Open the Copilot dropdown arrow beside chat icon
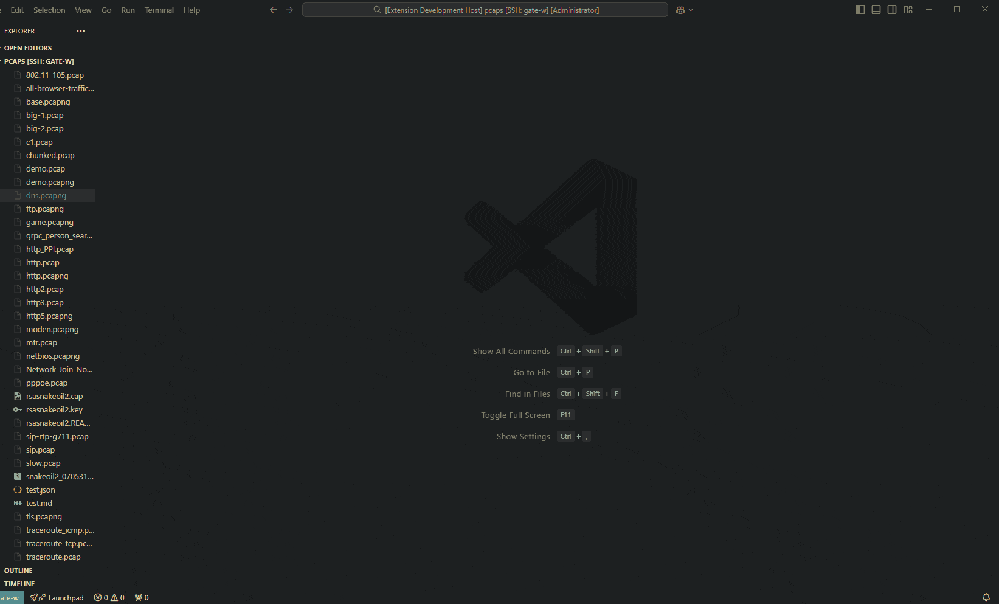999x604 pixels. click(691, 10)
